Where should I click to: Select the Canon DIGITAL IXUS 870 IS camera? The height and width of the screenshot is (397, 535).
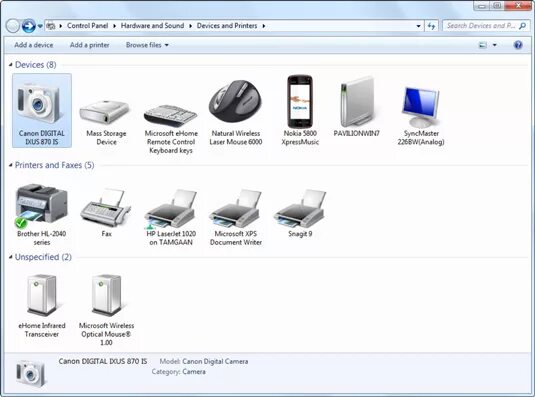[x=42, y=111]
